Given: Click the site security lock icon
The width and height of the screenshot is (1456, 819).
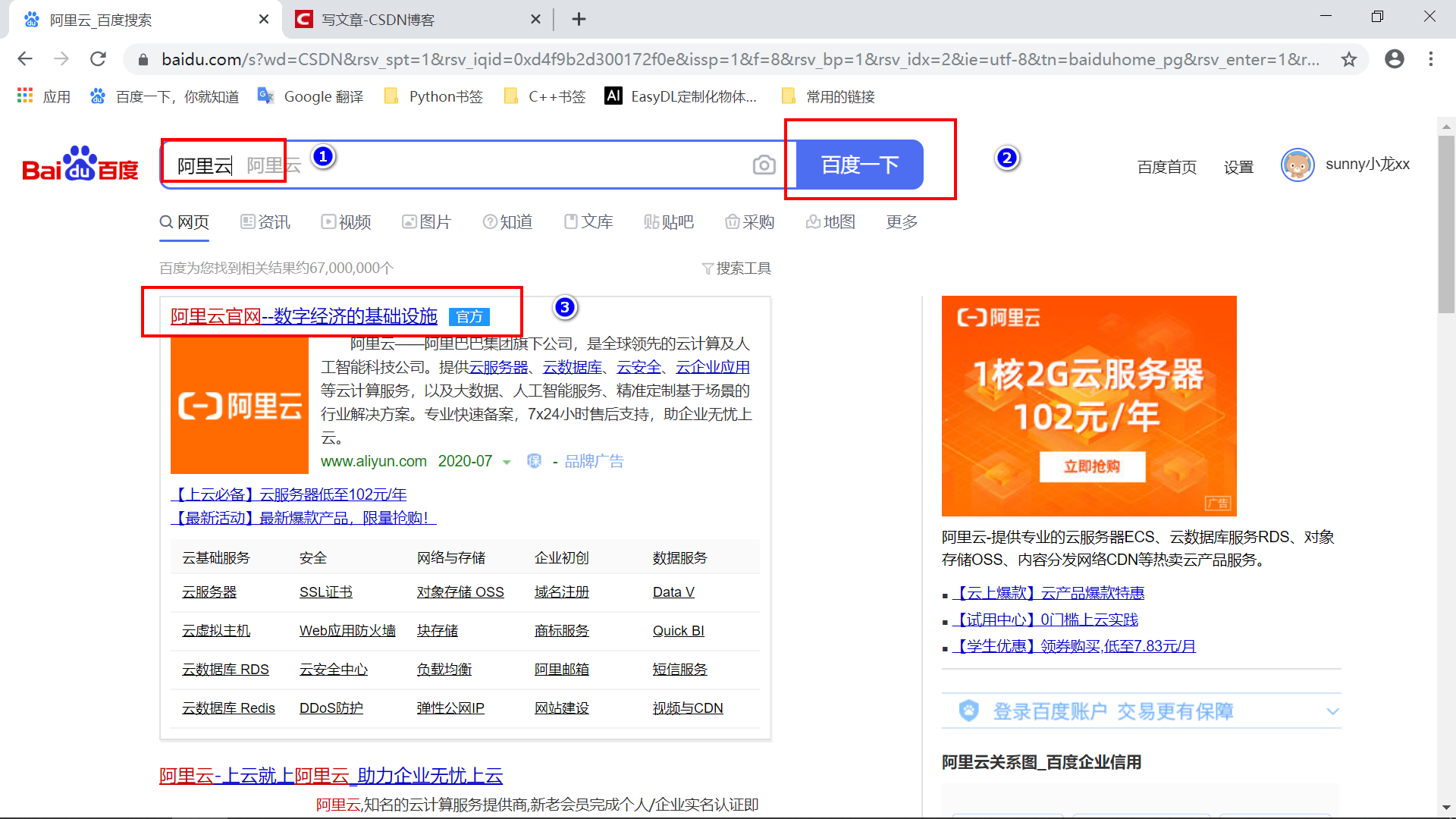Looking at the screenshot, I should (x=143, y=59).
